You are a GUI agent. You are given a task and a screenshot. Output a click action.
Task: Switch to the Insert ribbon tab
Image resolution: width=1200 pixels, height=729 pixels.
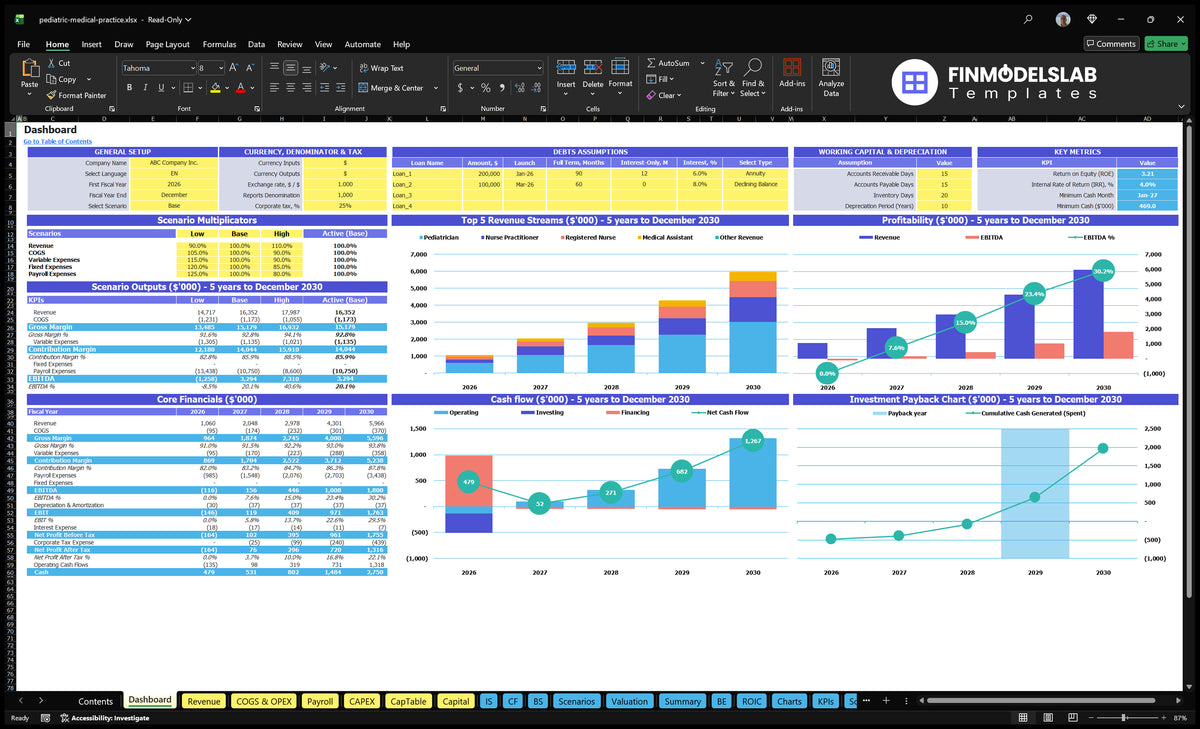(91, 44)
